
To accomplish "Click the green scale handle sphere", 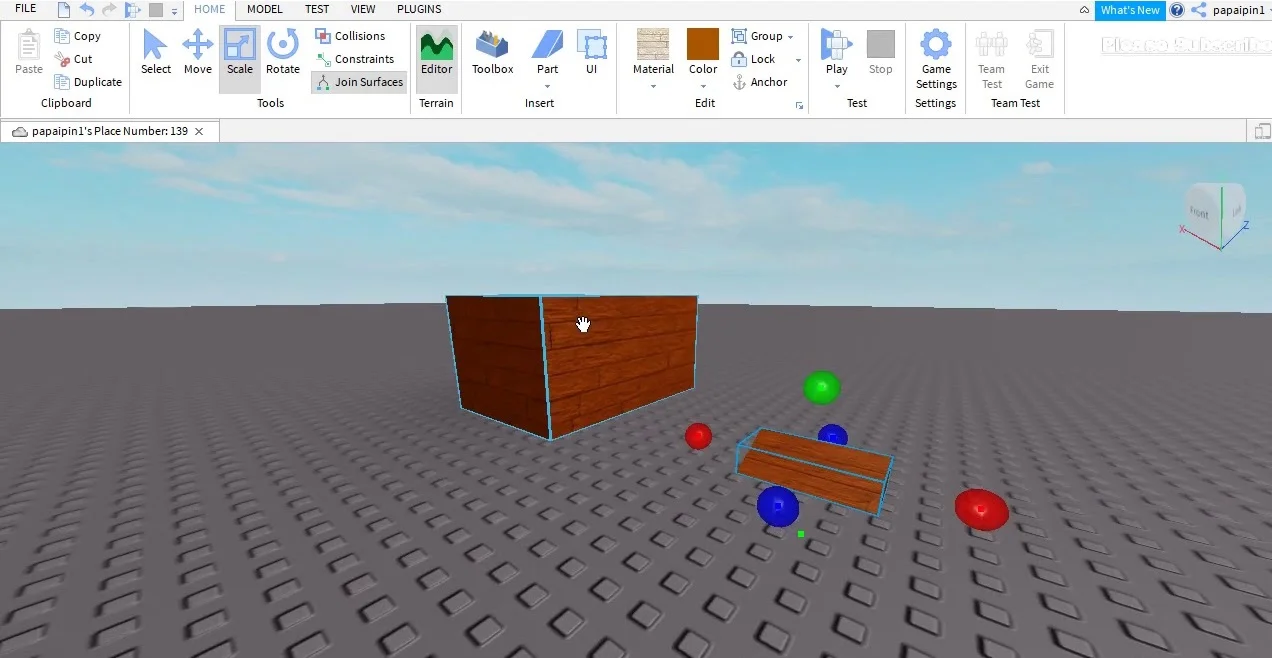I will point(822,387).
